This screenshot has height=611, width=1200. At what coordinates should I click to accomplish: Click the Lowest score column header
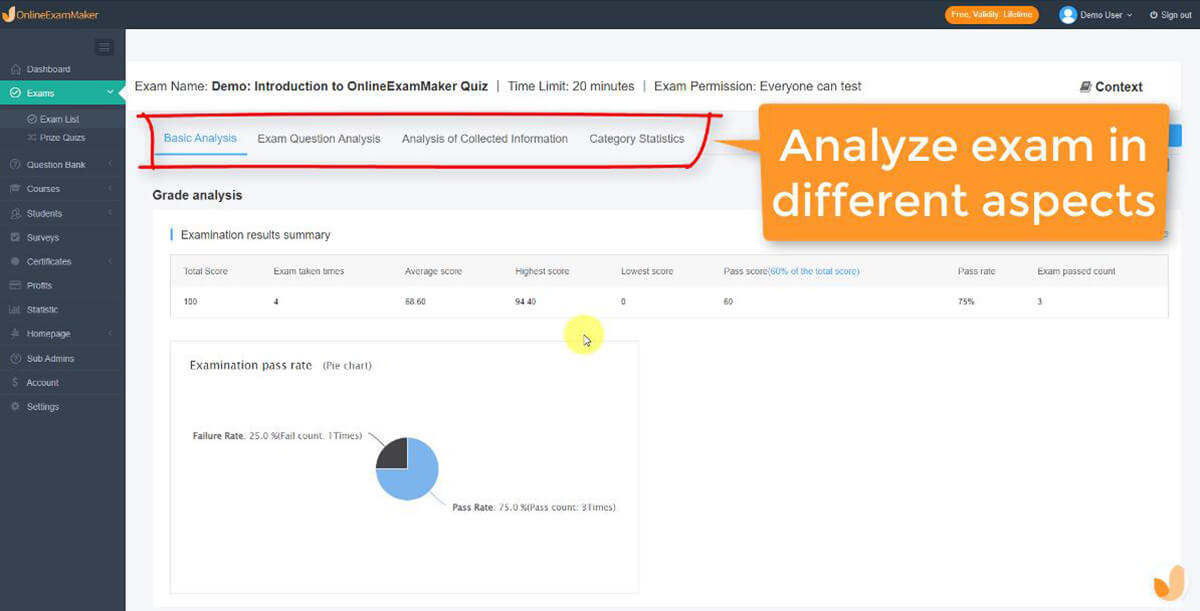pyautogui.click(x=647, y=272)
